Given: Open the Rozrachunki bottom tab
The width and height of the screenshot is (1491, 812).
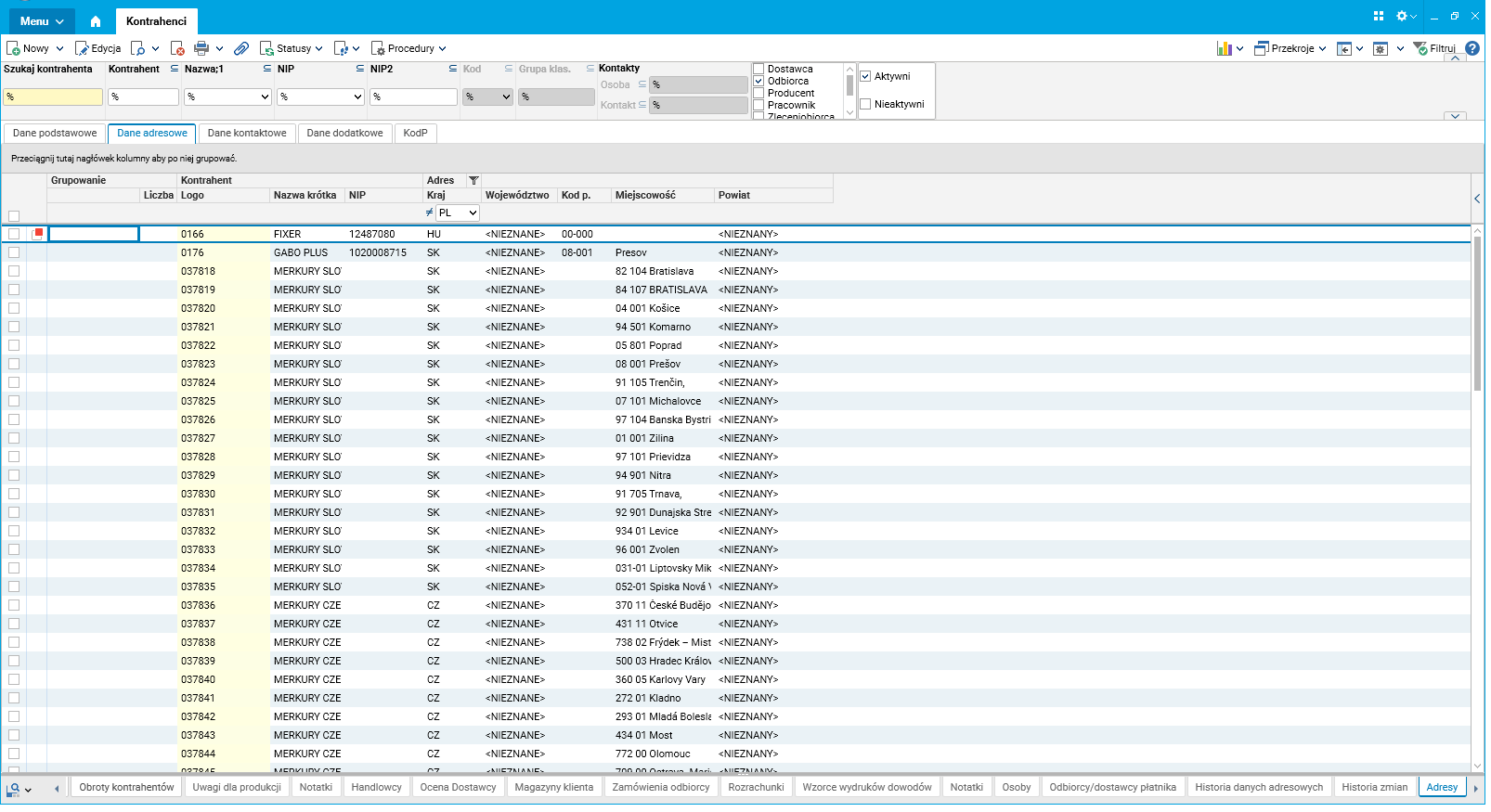Looking at the screenshot, I should coord(756,787).
